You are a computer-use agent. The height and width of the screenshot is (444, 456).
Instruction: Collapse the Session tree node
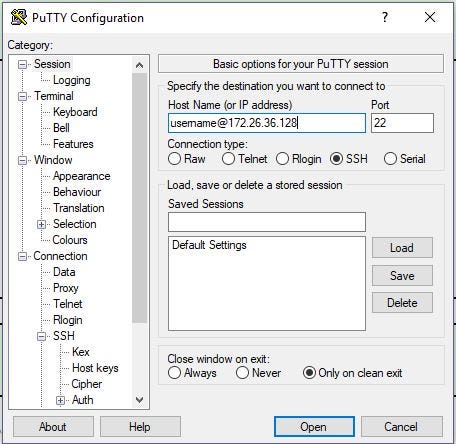[22, 64]
